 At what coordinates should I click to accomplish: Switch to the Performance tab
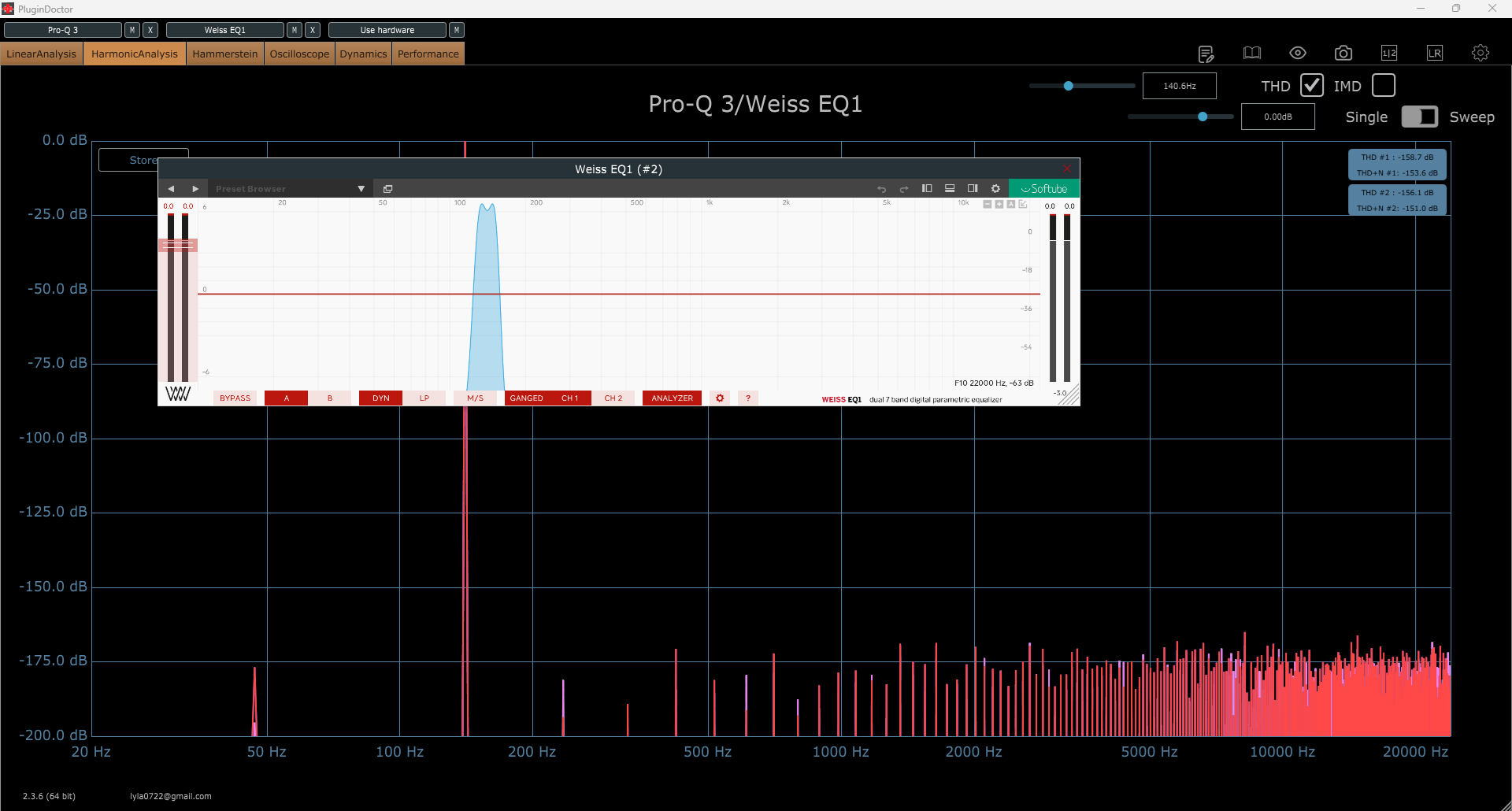(428, 54)
